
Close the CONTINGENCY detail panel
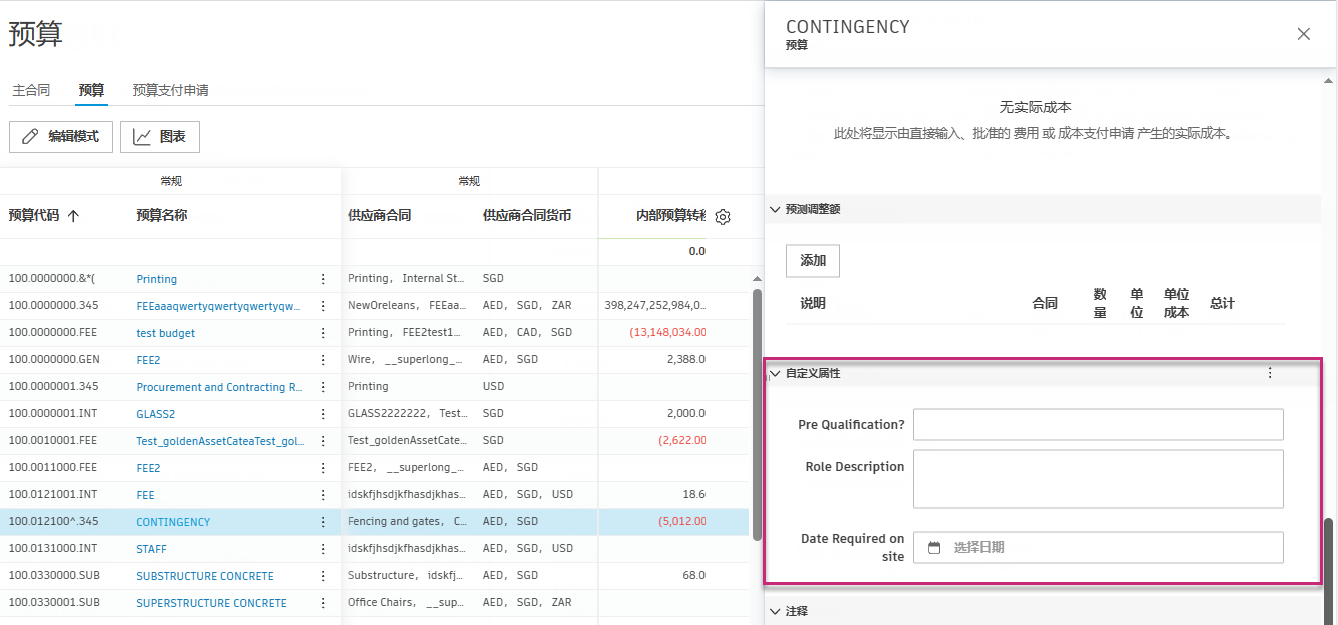click(x=1303, y=33)
